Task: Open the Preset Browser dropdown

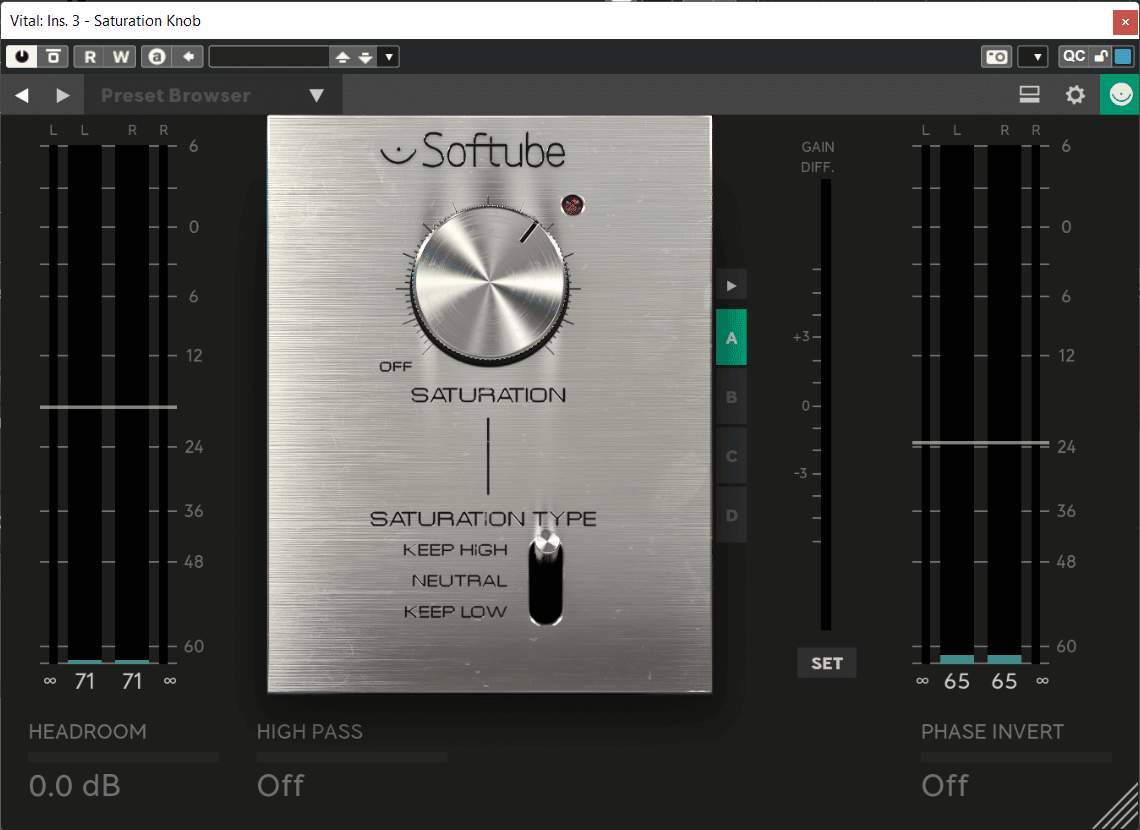Action: [213, 95]
